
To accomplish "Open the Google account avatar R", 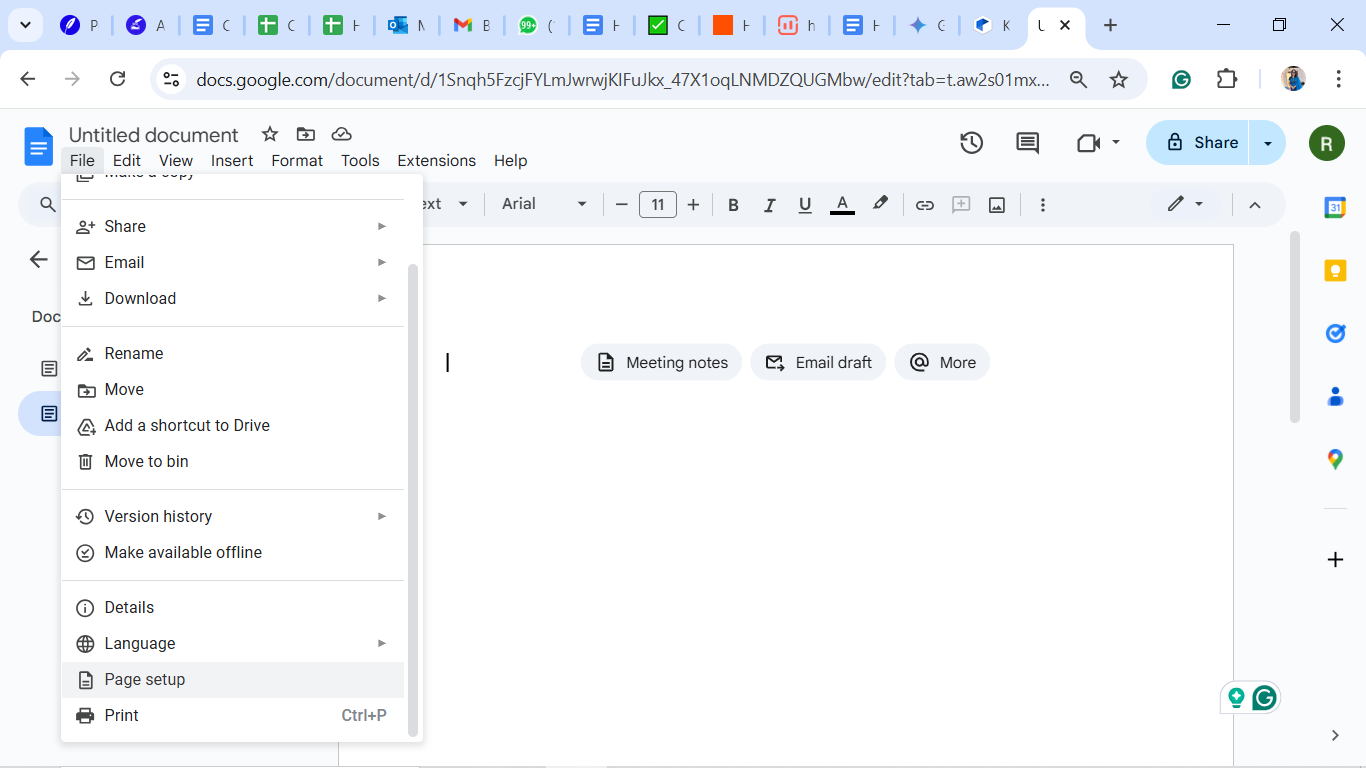I will coord(1326,143).
